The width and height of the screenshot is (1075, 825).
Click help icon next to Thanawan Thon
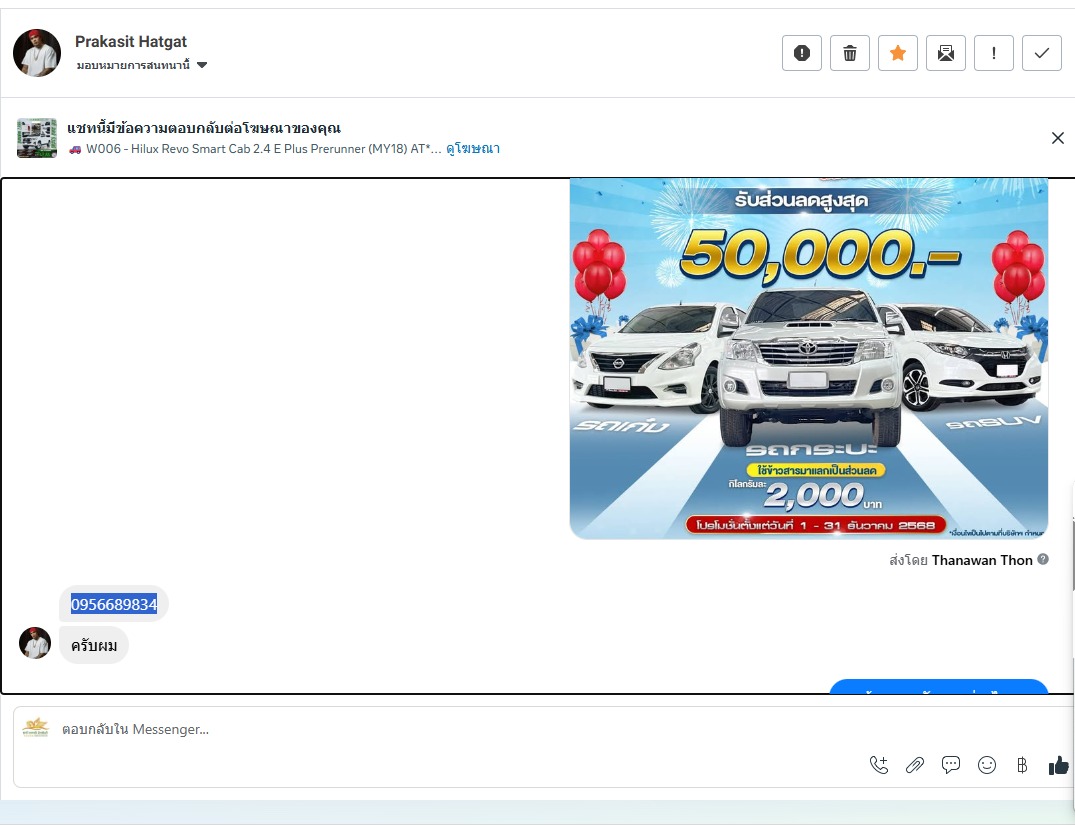pos(1043,559)
